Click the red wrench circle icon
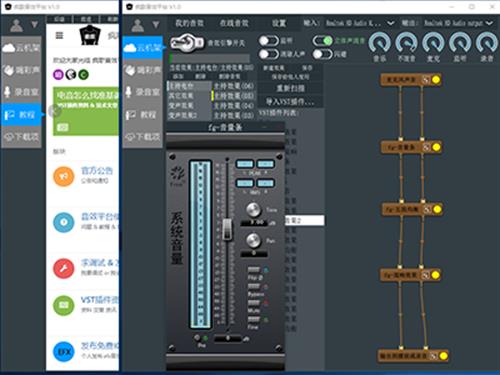The image size is (500, 375). [x=64, y=268]
